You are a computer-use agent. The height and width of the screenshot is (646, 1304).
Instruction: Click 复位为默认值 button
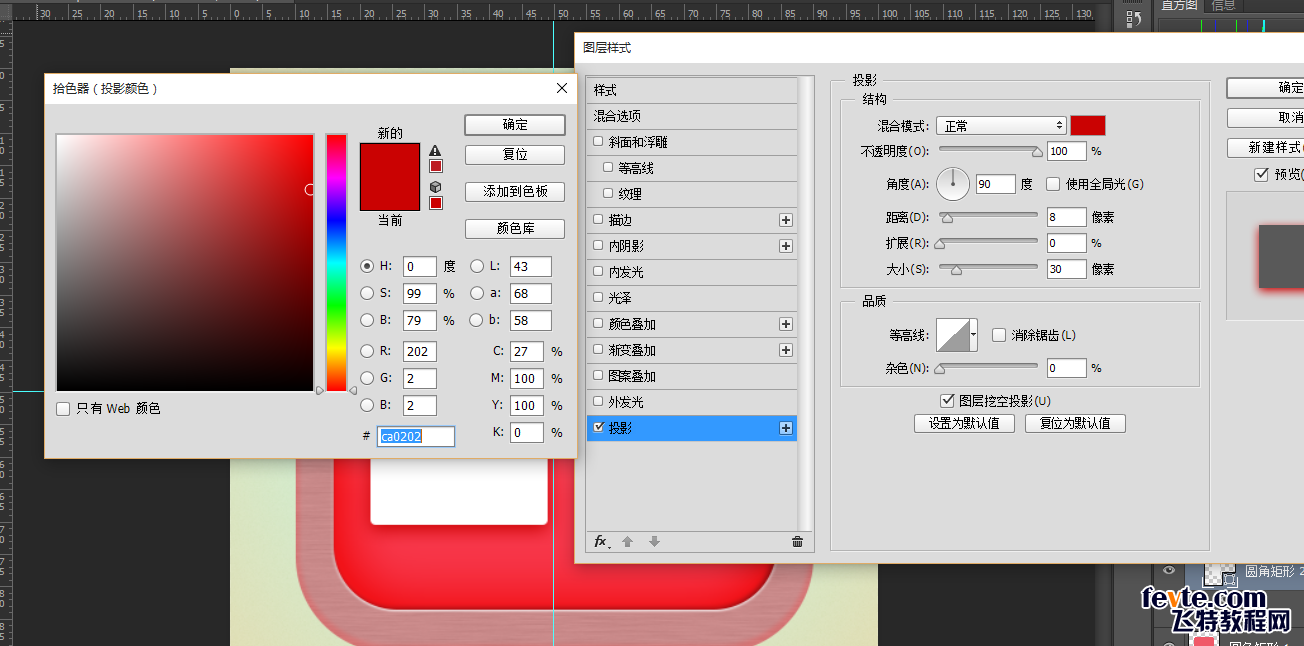(x=1075, y=423)
